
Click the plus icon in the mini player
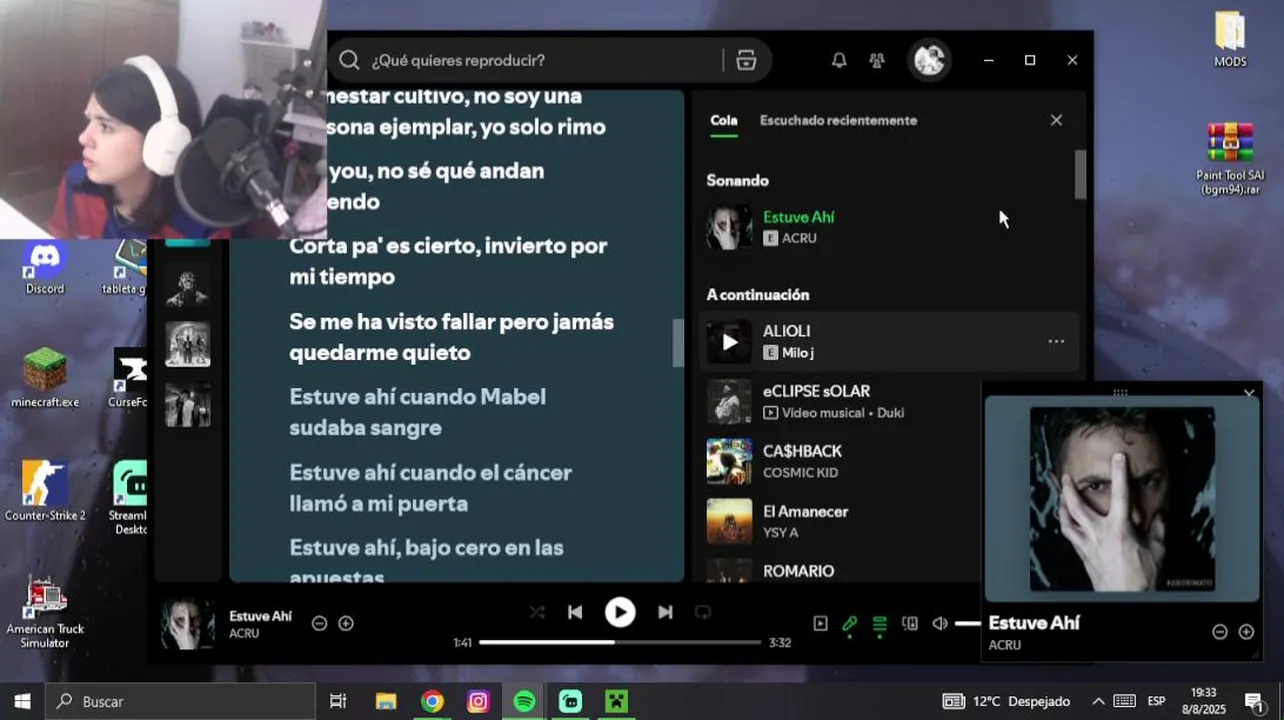tap(1246, 632)
